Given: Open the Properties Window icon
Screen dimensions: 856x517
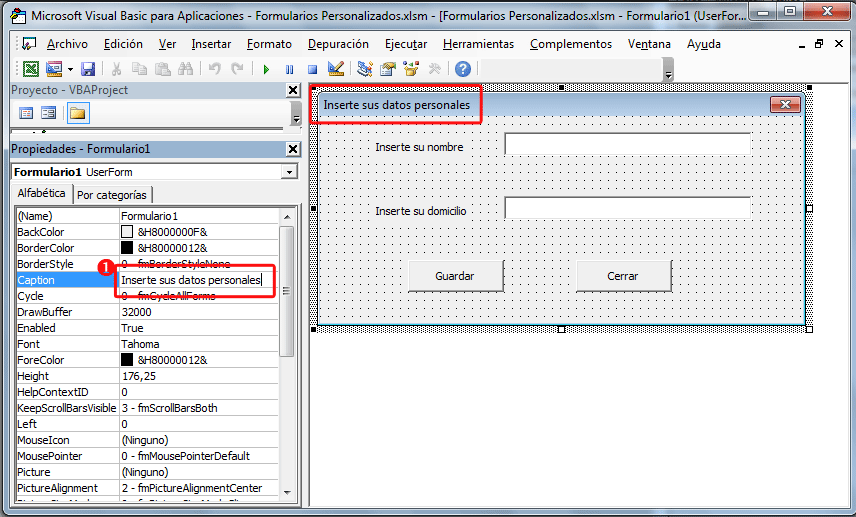Looking at the screenshot, I should pos(388,69).
